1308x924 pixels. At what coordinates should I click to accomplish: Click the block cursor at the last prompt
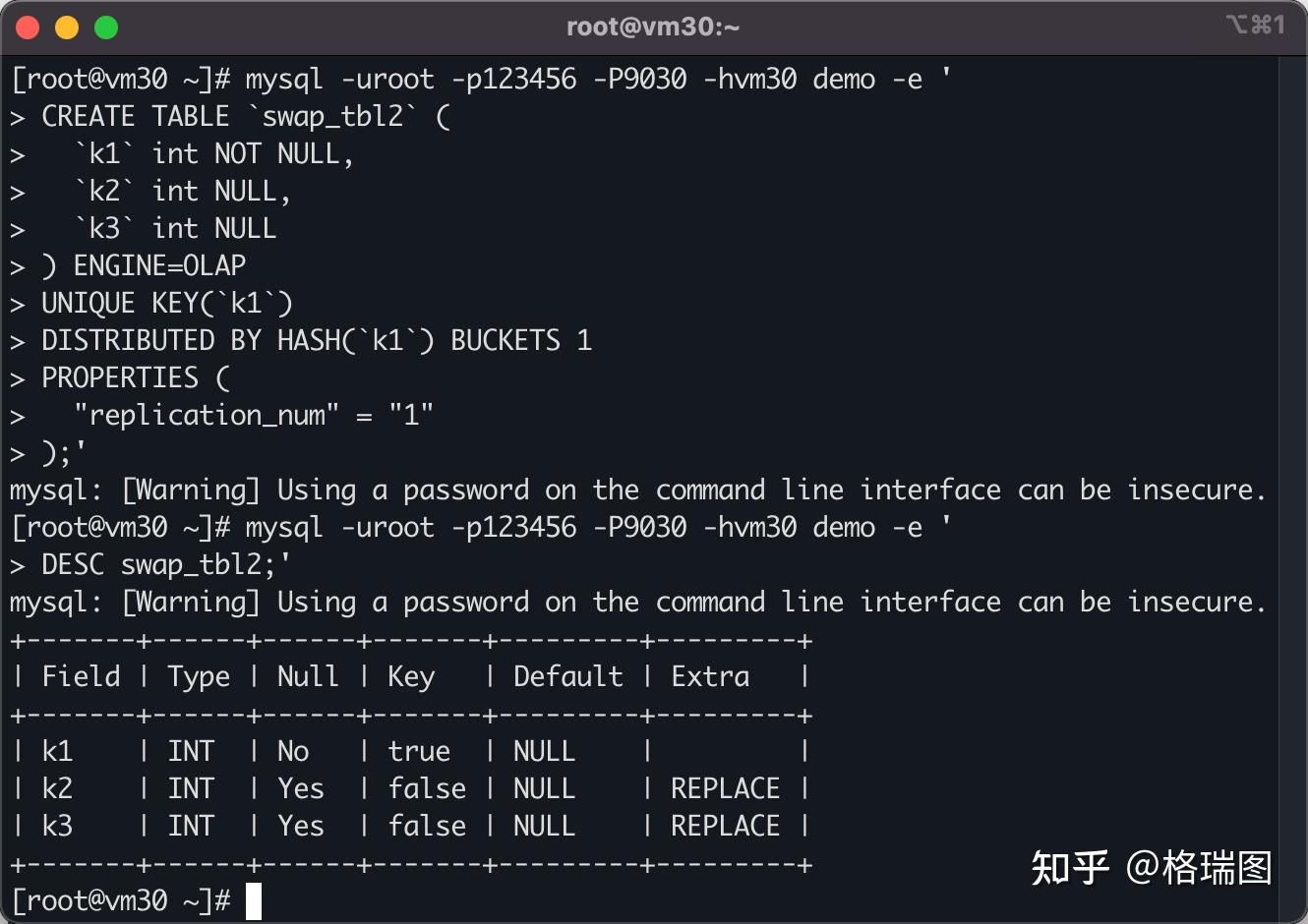[x=254, y=900]
